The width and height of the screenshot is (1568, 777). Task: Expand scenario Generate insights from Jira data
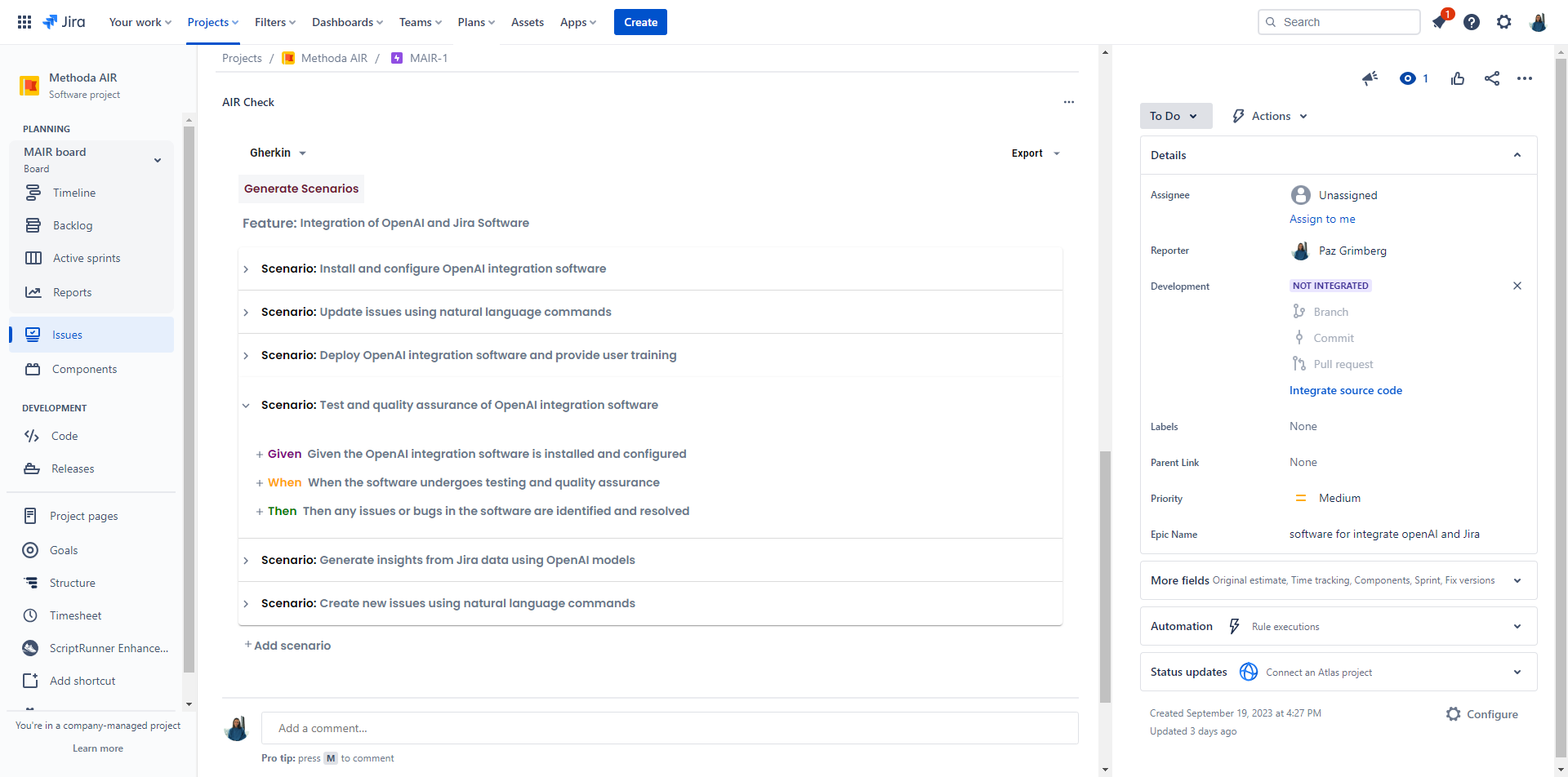(x=246, y=561)
